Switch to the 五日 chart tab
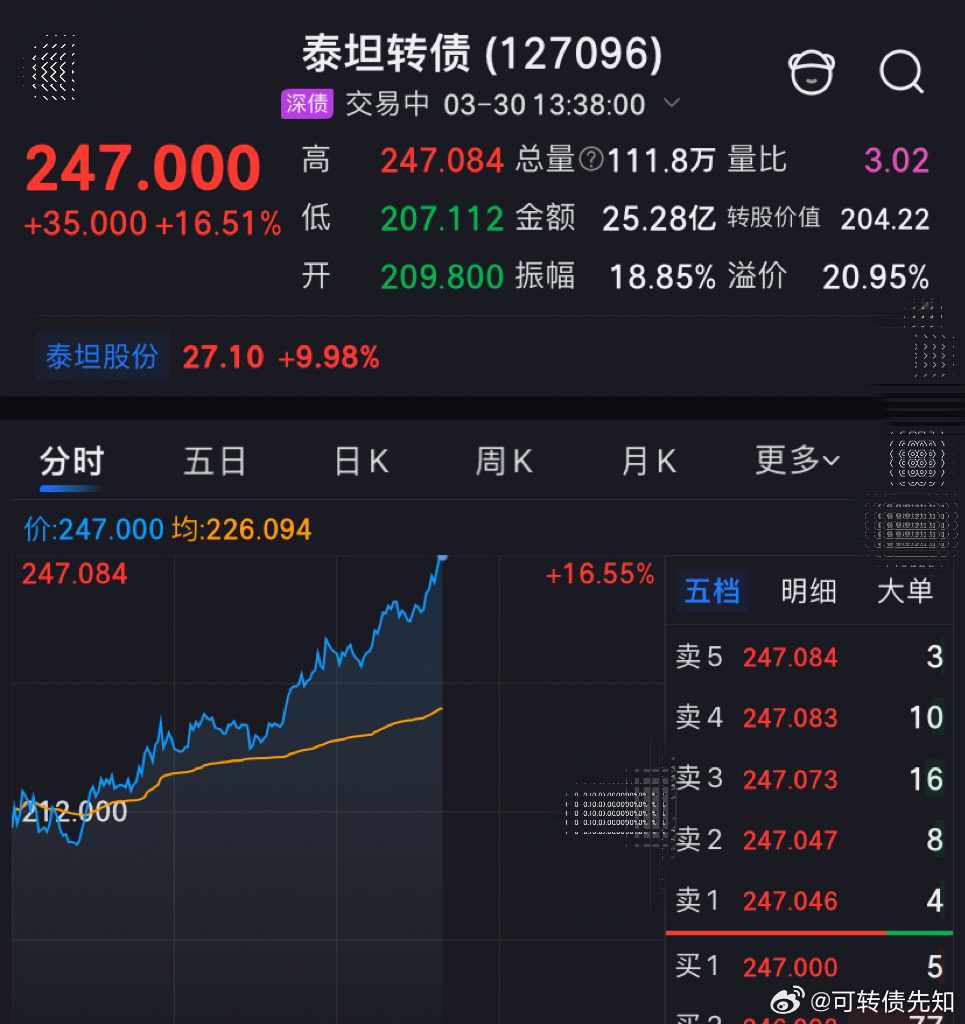The width and height of the screenshot is (965, 1024). (x=215, y=461)
